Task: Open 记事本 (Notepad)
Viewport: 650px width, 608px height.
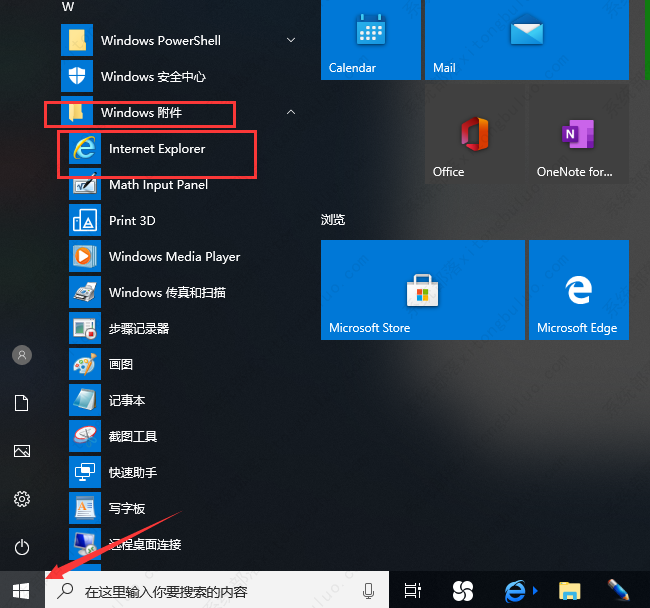Action: tap(126, 401)
